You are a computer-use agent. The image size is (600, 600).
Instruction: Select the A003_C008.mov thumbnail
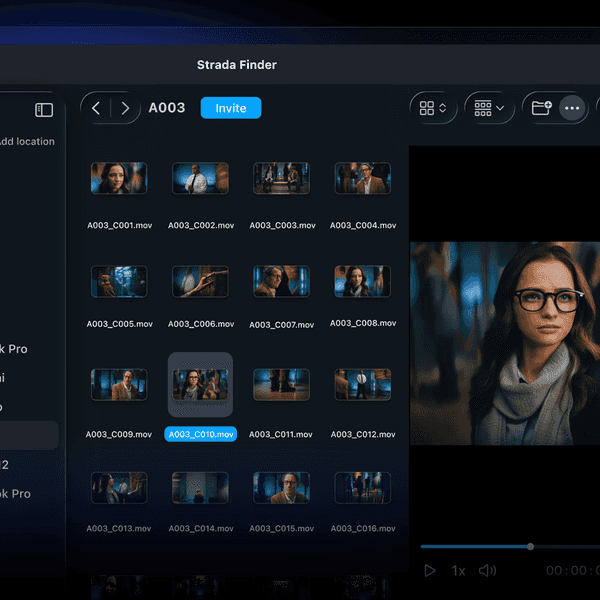coord(363,281)
